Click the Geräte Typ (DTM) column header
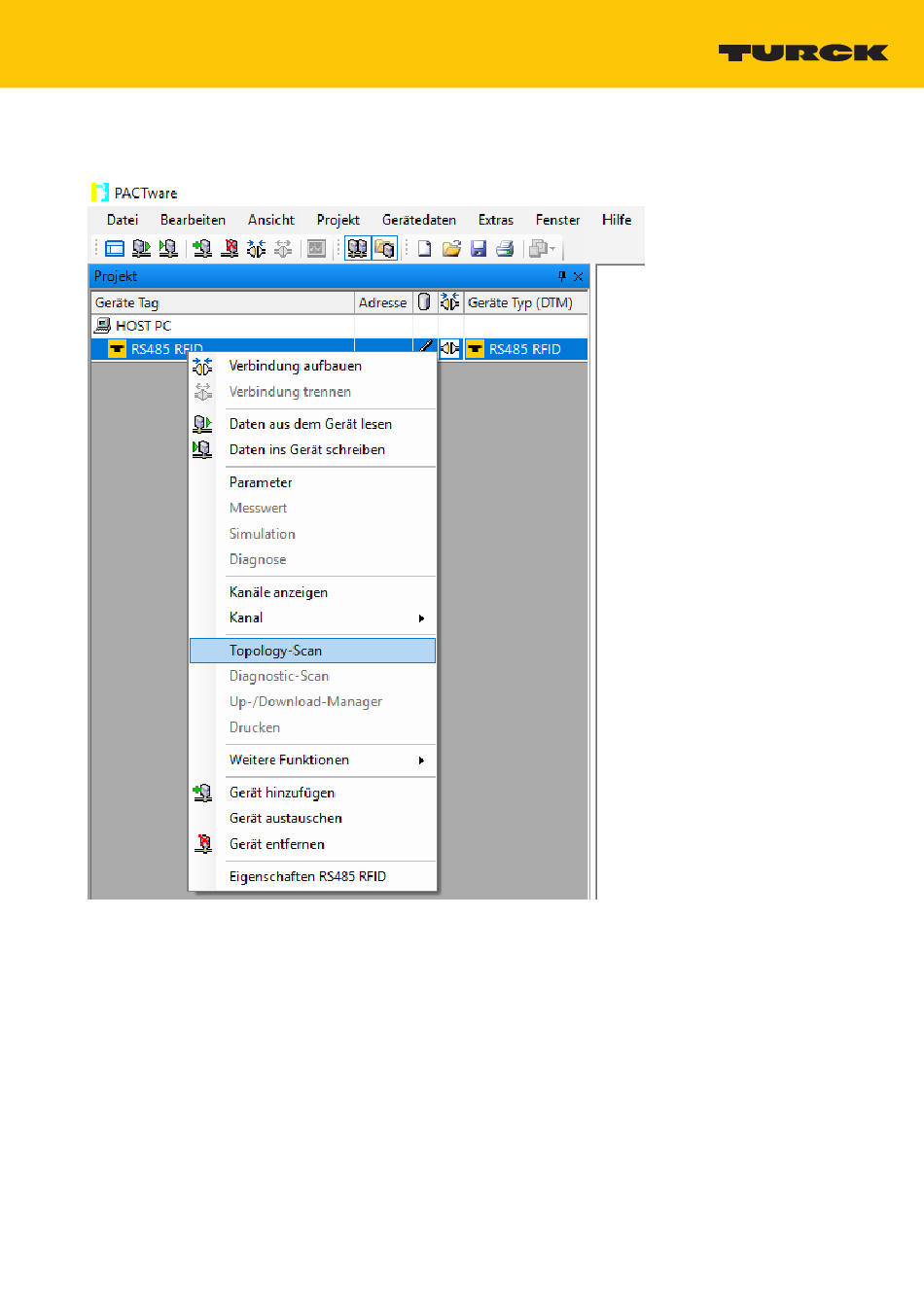The height and width of the screenshot is (1307, 924). coord(526,302)
